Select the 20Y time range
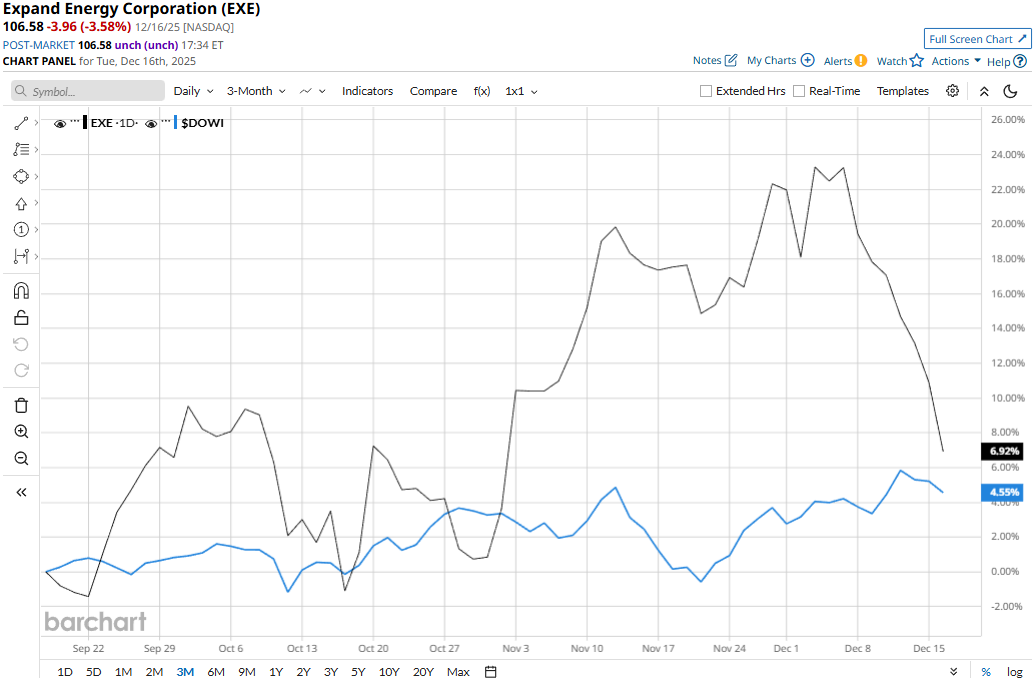Viewport: 1033px width, 678px height. point(423,671)
